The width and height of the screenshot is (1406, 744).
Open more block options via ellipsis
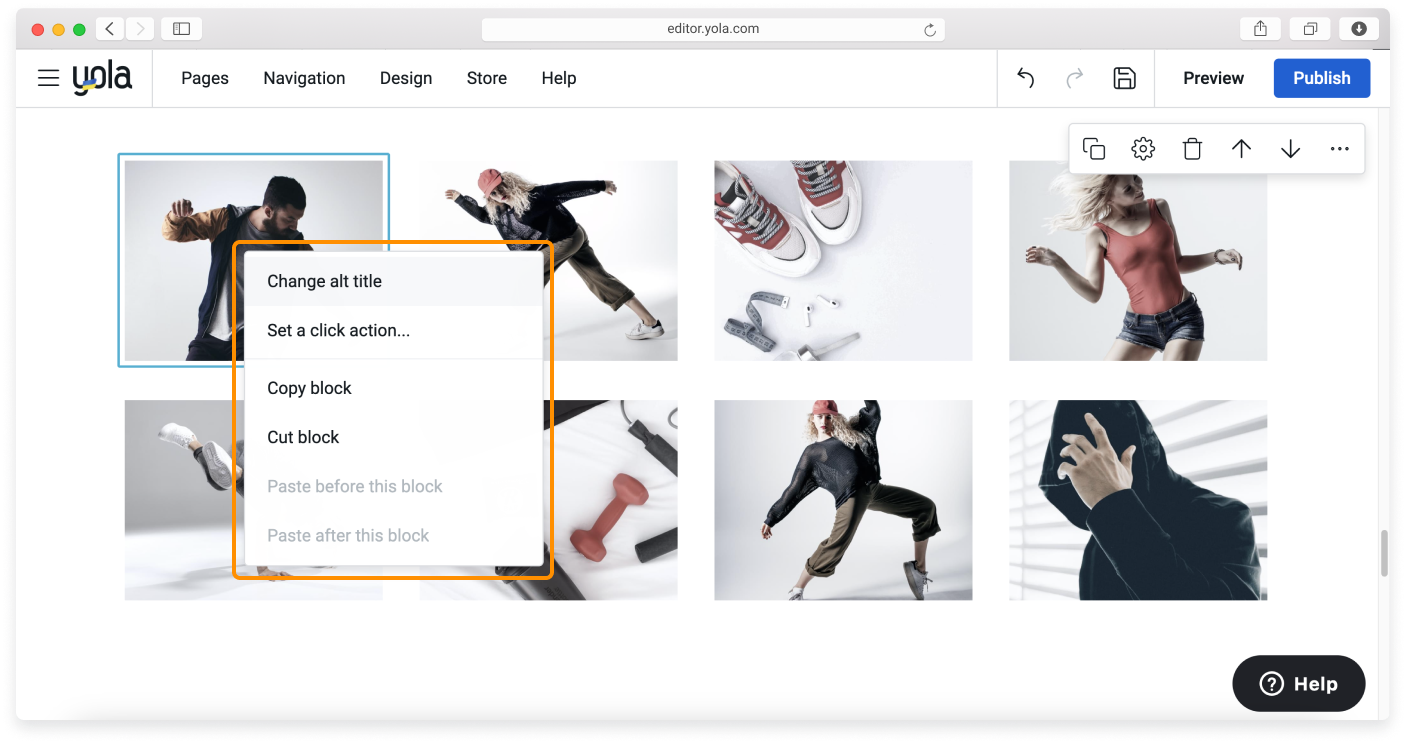1339,148
